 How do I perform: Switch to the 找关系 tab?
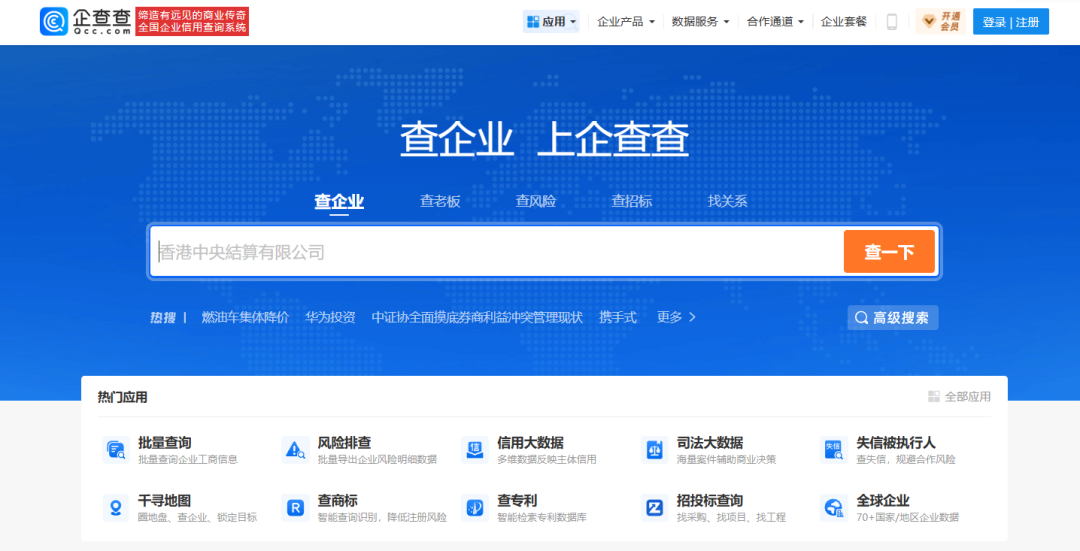pyautogui.click(x=727, y=201)
